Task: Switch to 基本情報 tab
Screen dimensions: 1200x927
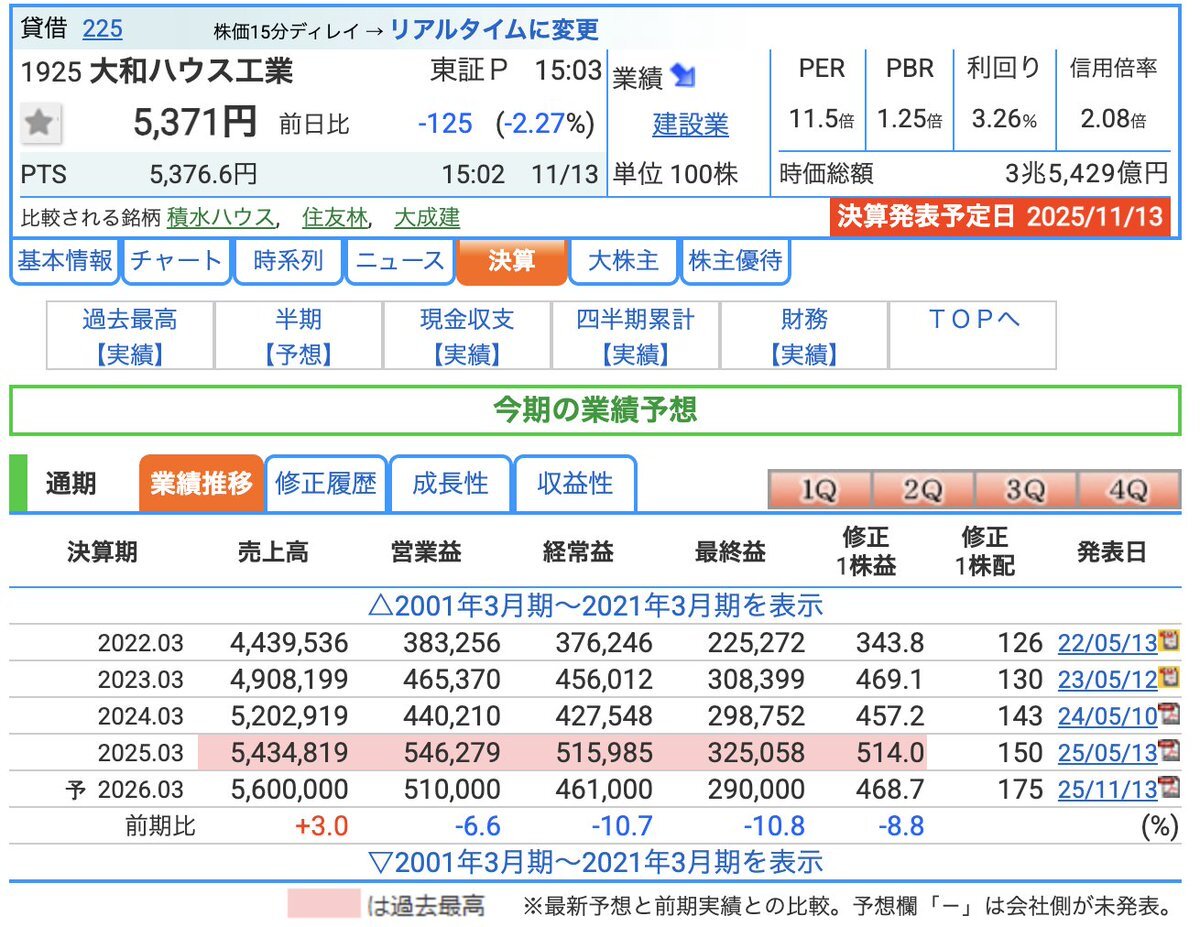Action: (x=65, y=262)
